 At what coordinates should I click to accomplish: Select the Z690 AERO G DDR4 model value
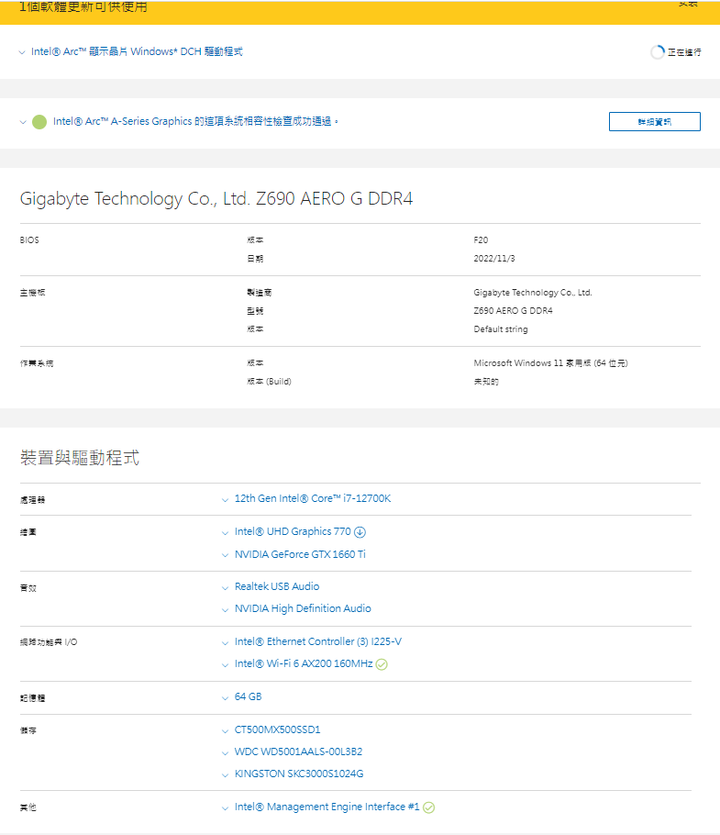click(513, 310)
